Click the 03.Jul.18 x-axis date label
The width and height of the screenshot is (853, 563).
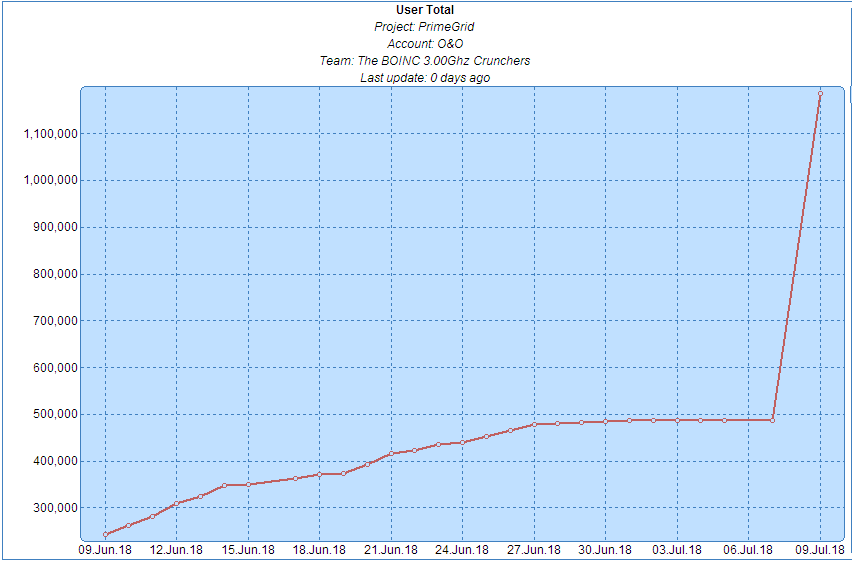(677, 550)
